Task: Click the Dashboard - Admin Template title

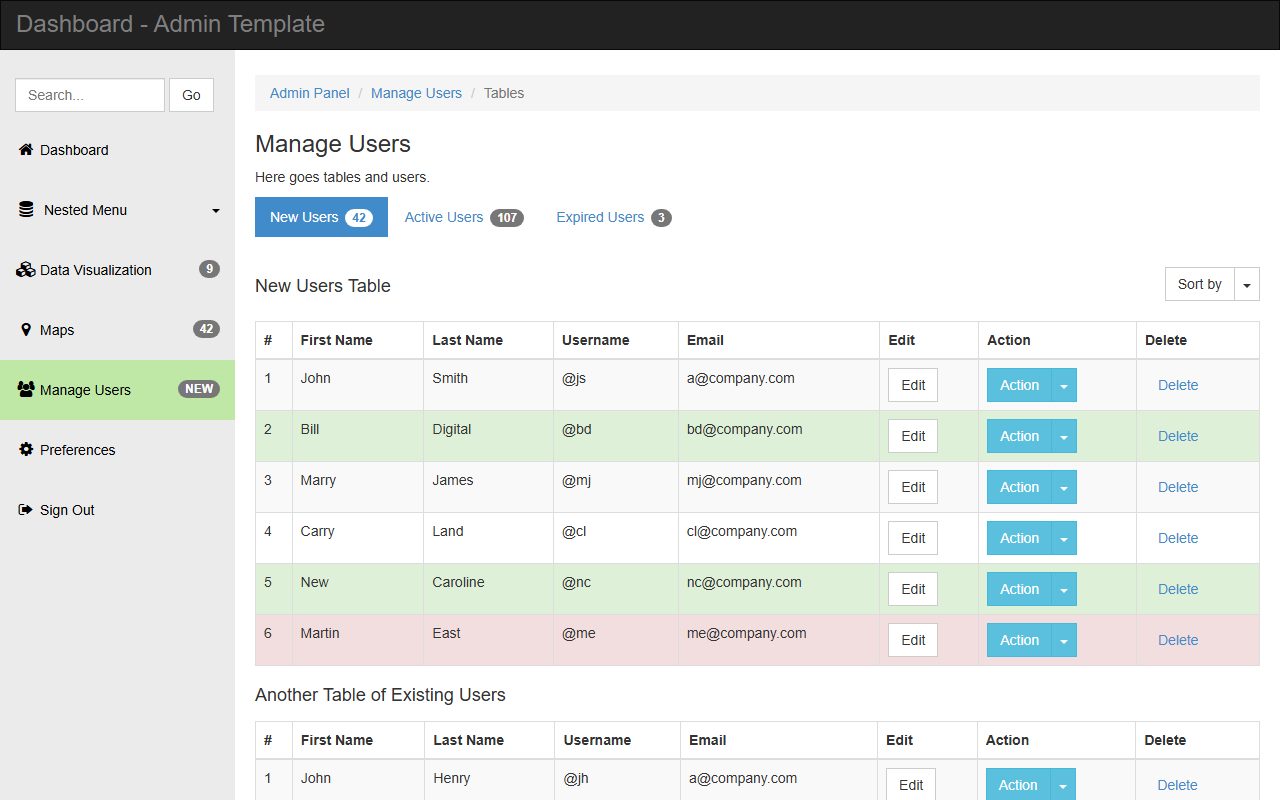Action: (x=170, y=24)
